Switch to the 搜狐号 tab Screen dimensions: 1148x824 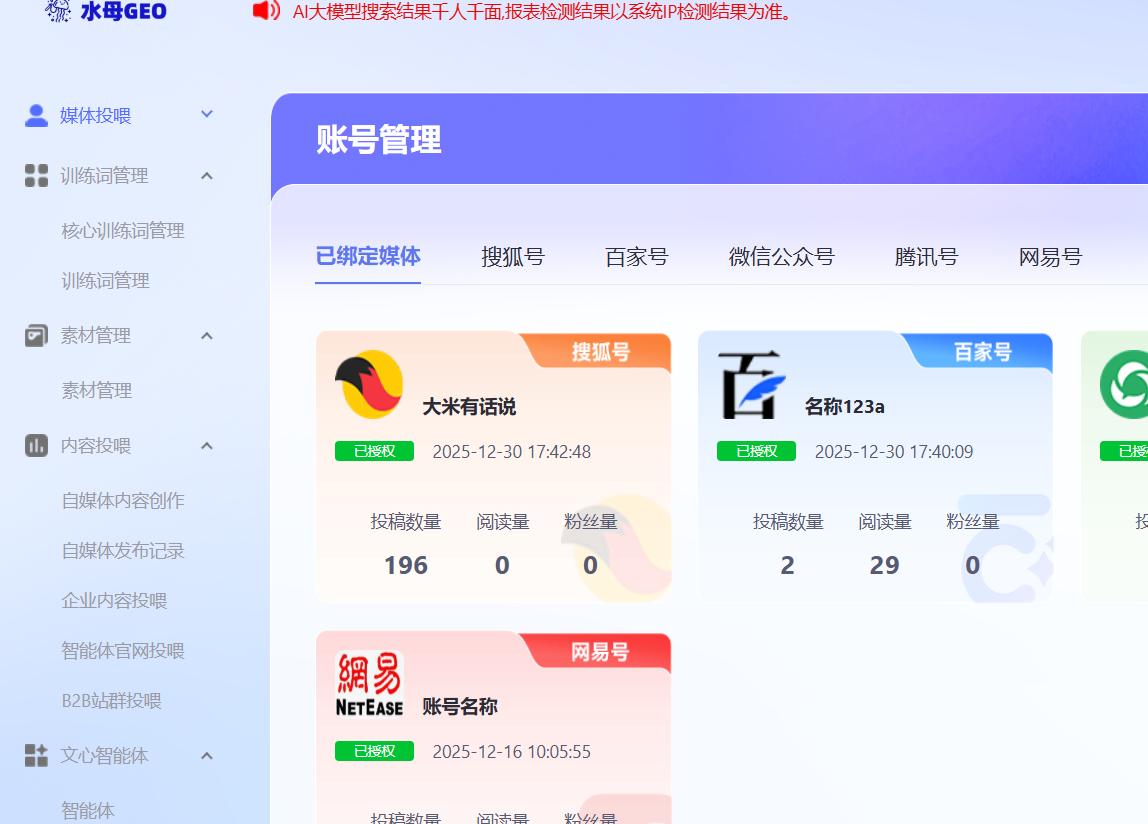[512, 257]
